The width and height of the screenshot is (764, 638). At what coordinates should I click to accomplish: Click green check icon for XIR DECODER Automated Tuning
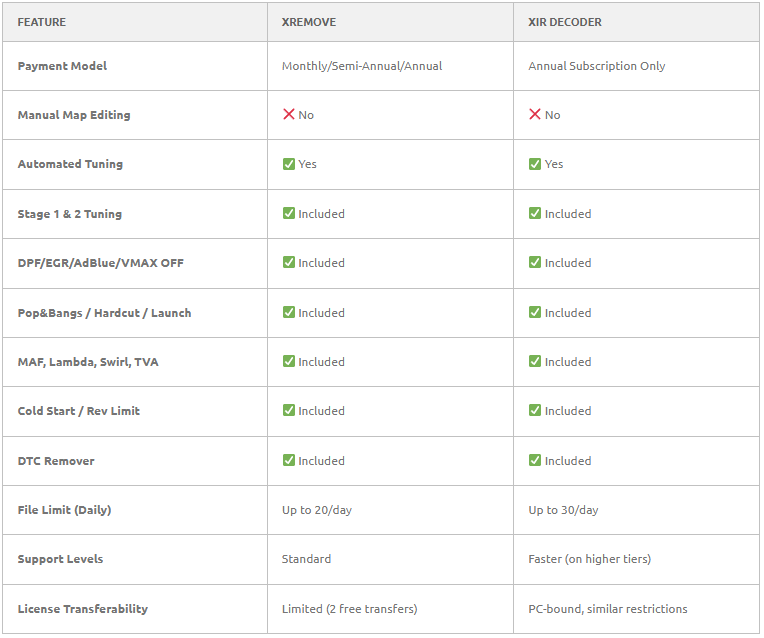[x=535, y=164]
